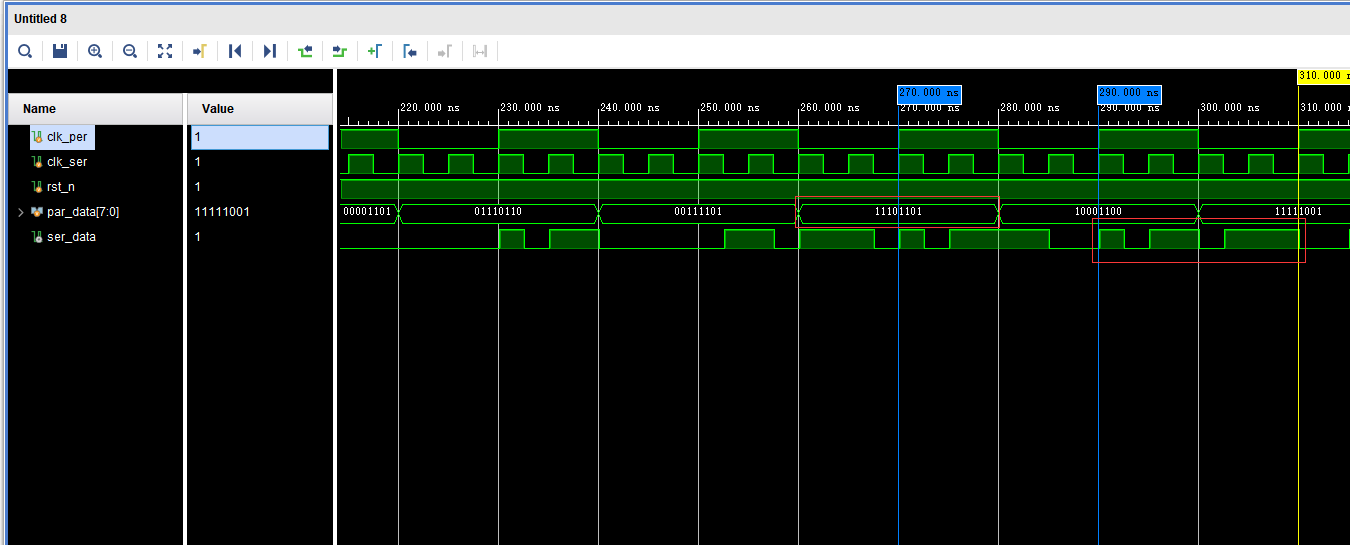Image resolution: width=1350 pixels, height=545 pixels.
Task: Go to the cursor position
Action: coord(199,51)
